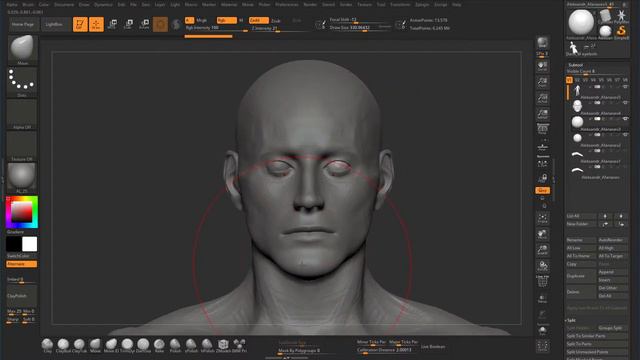
Task: Open the Brush menu
Action: tap(28, 4)
